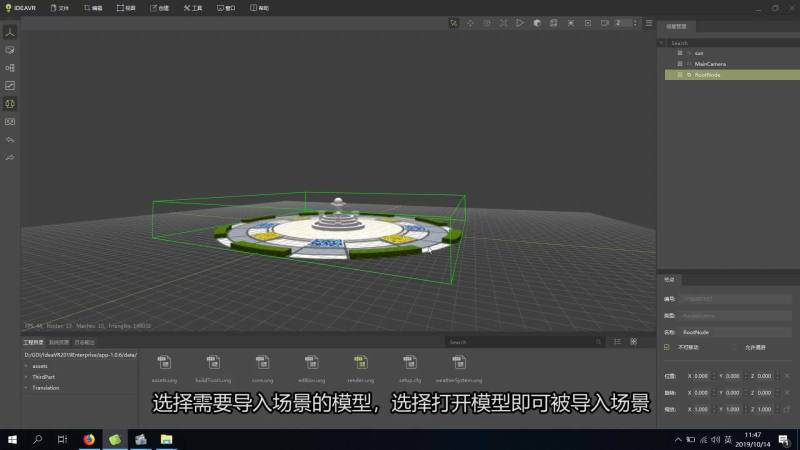Click the position Y stepper arrows
The width and height of the screenshot is (800, 450).
(x=746, y=376)
